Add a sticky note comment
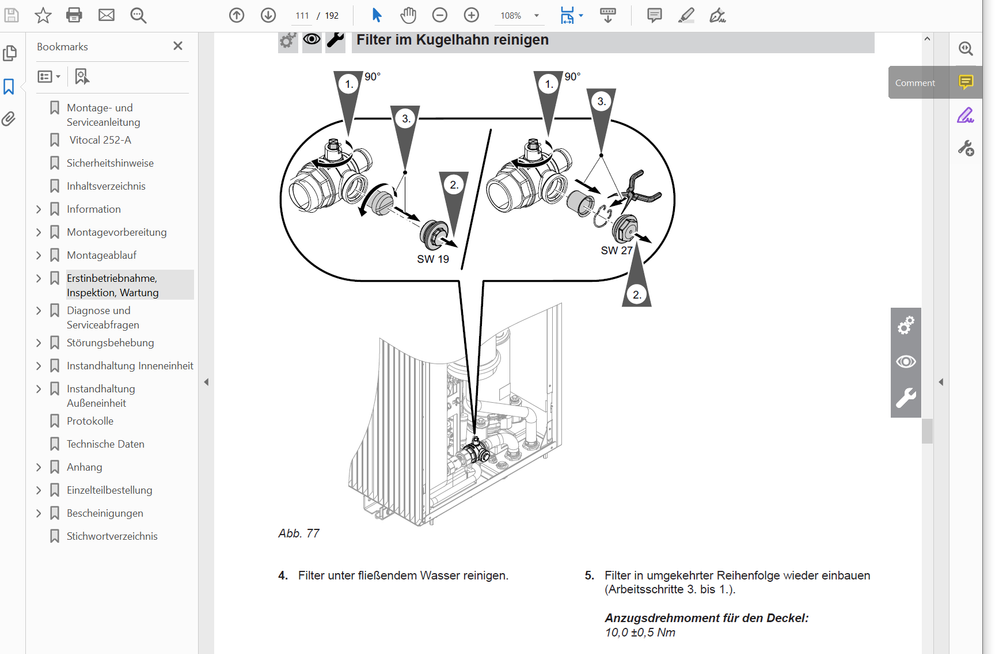The height and width of the screenshot is (654, 999). click(x=655, y=15)
